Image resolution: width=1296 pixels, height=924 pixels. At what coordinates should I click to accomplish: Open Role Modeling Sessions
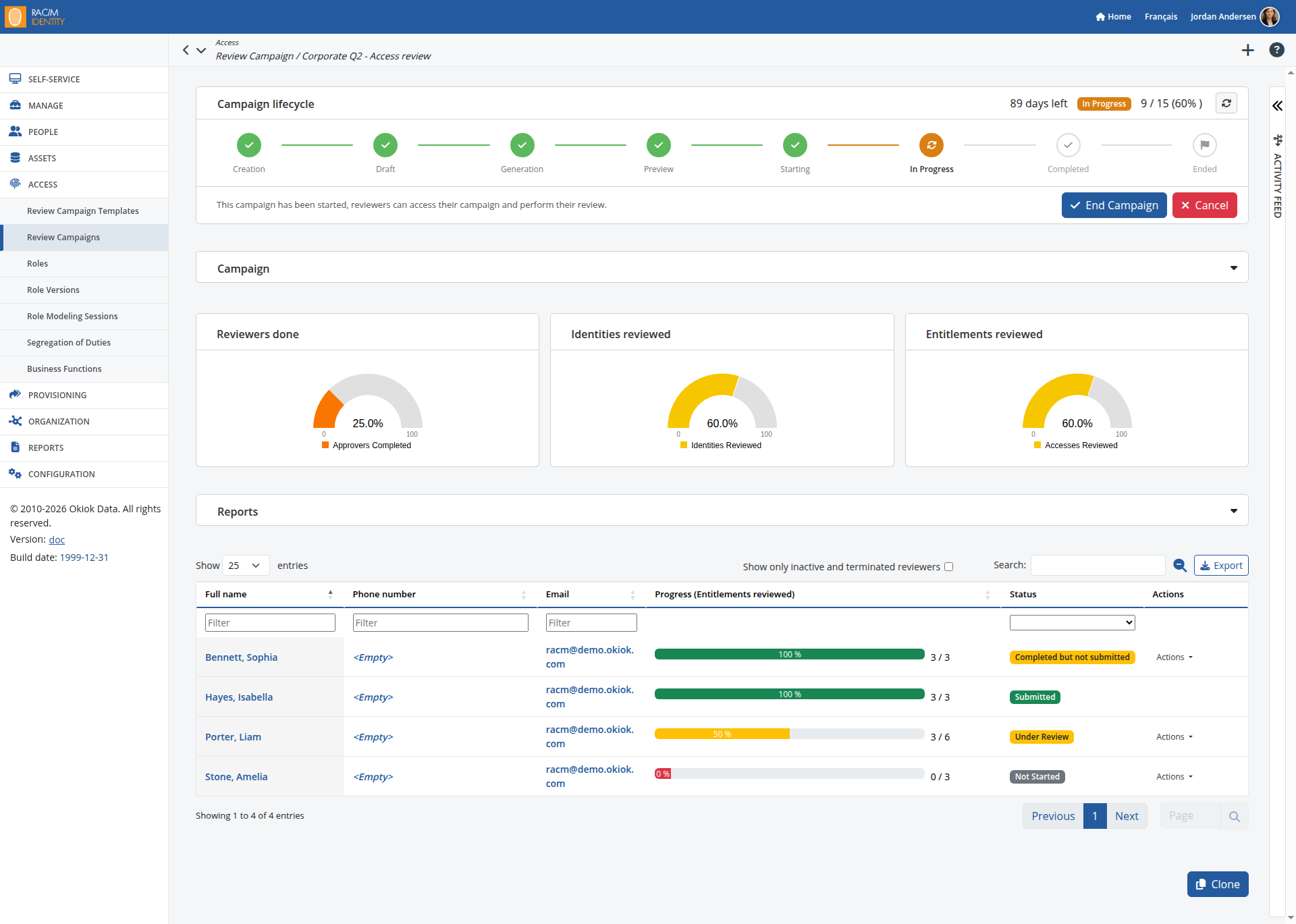click(84, 317)
